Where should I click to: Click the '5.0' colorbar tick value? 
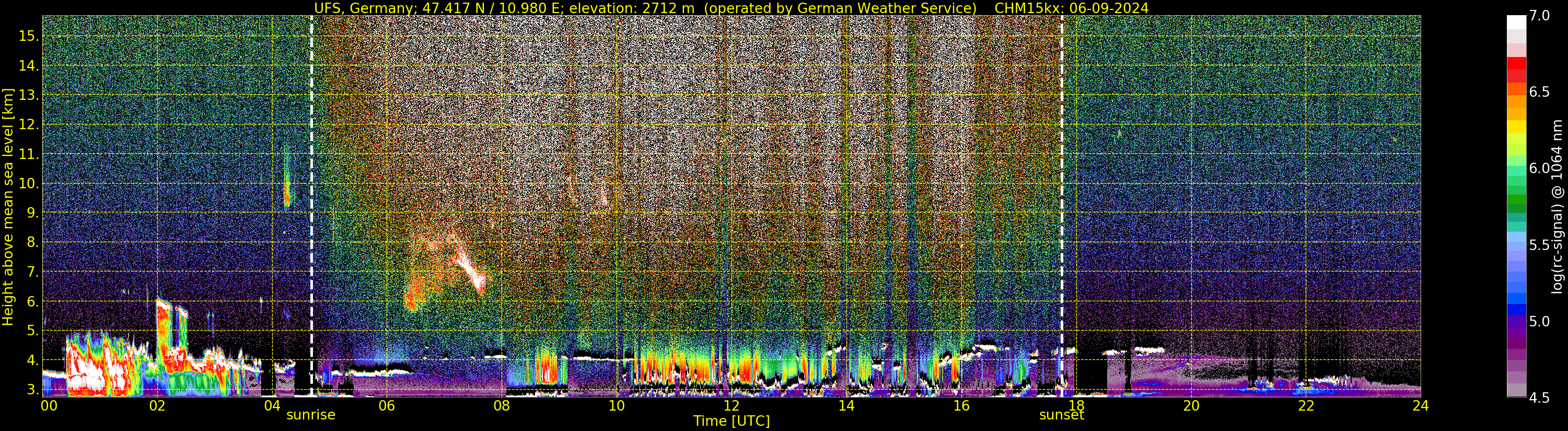click(1540, 321)
